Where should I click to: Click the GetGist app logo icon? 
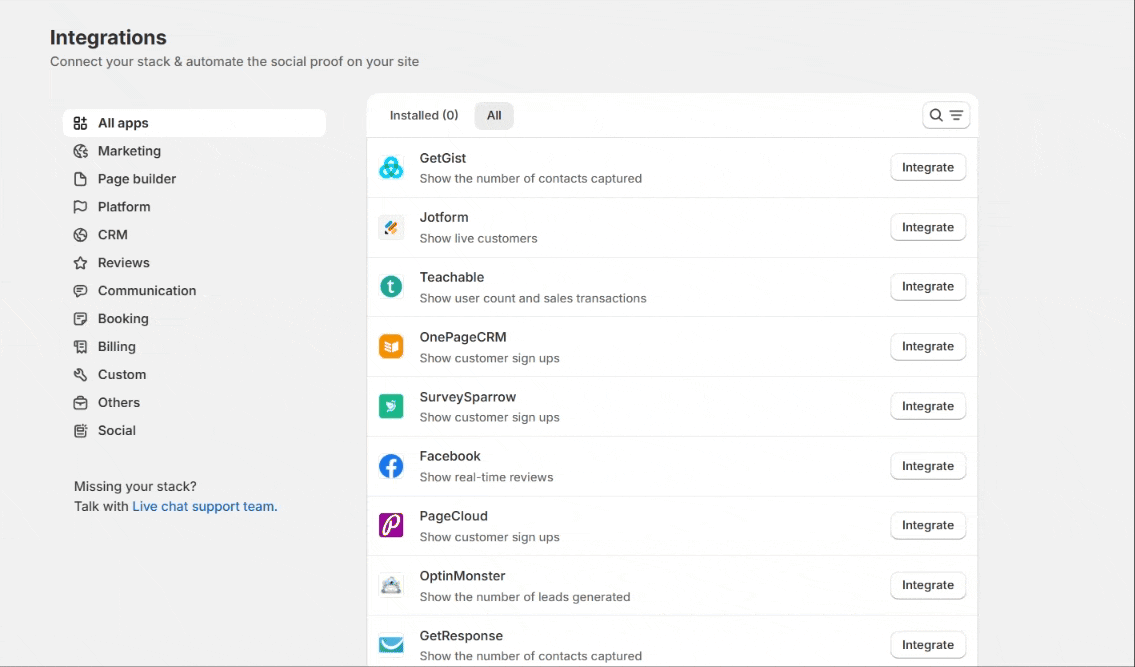coord(391,168)
